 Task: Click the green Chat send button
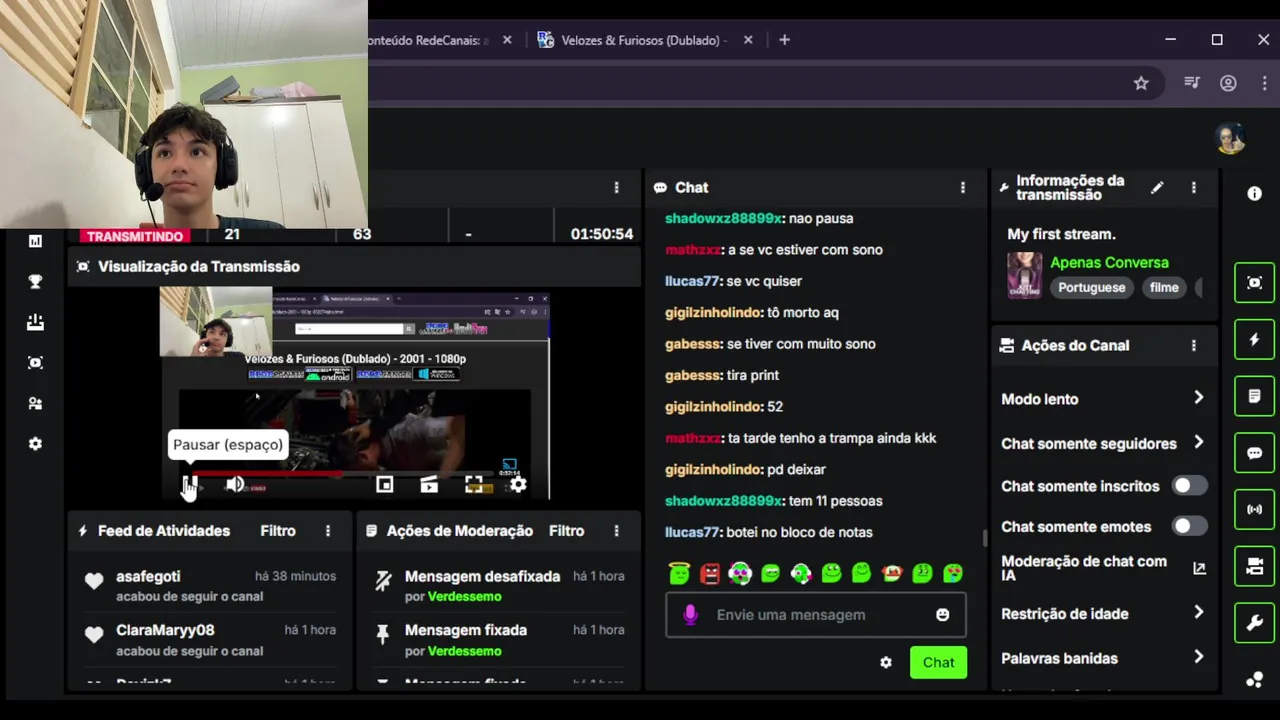938,662
